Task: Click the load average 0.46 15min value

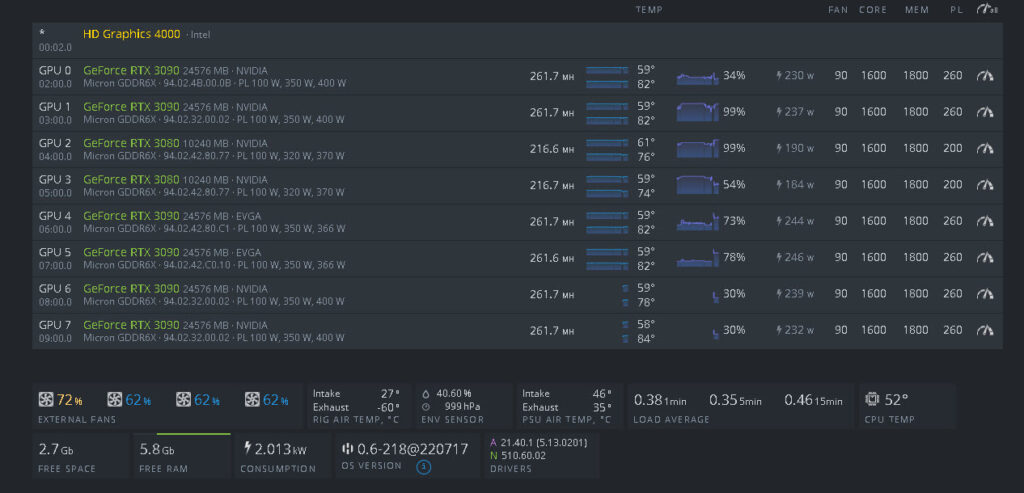Action: click(x=814, y=400)
